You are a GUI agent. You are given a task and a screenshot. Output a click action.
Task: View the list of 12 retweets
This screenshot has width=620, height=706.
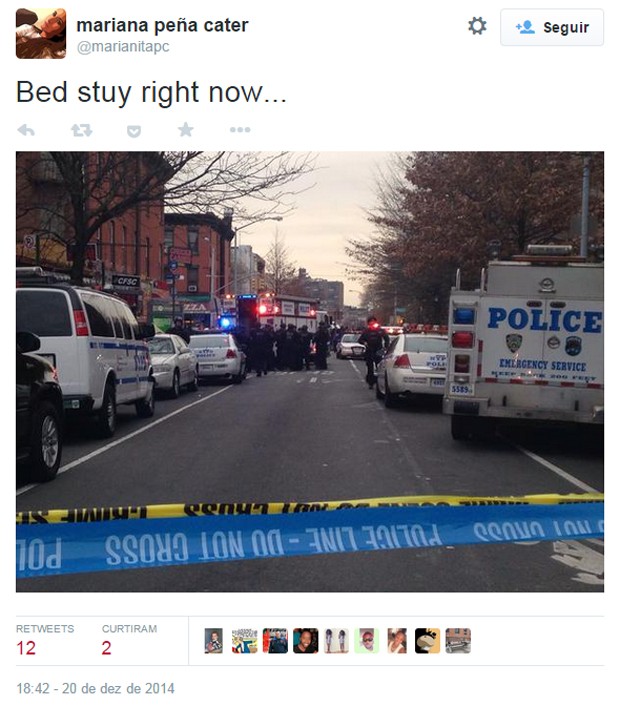point(45,640)
